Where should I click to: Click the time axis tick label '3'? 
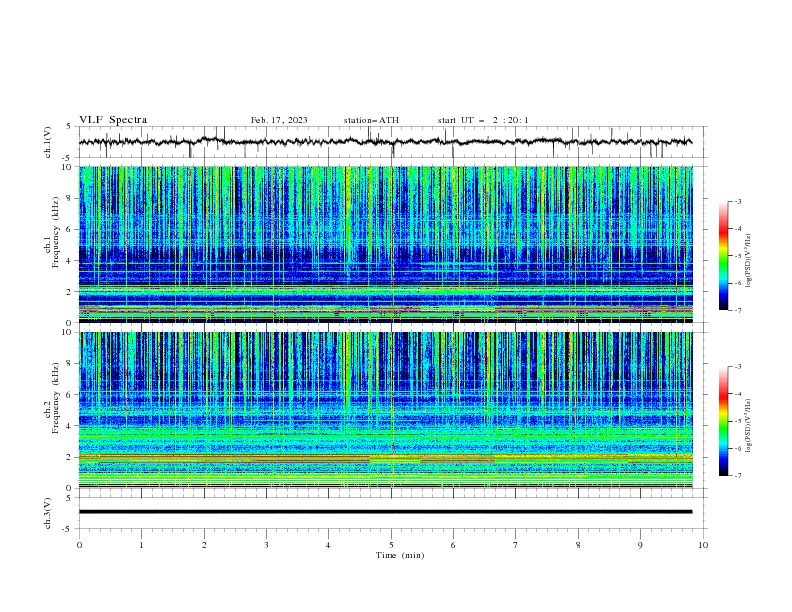point(266,545)
